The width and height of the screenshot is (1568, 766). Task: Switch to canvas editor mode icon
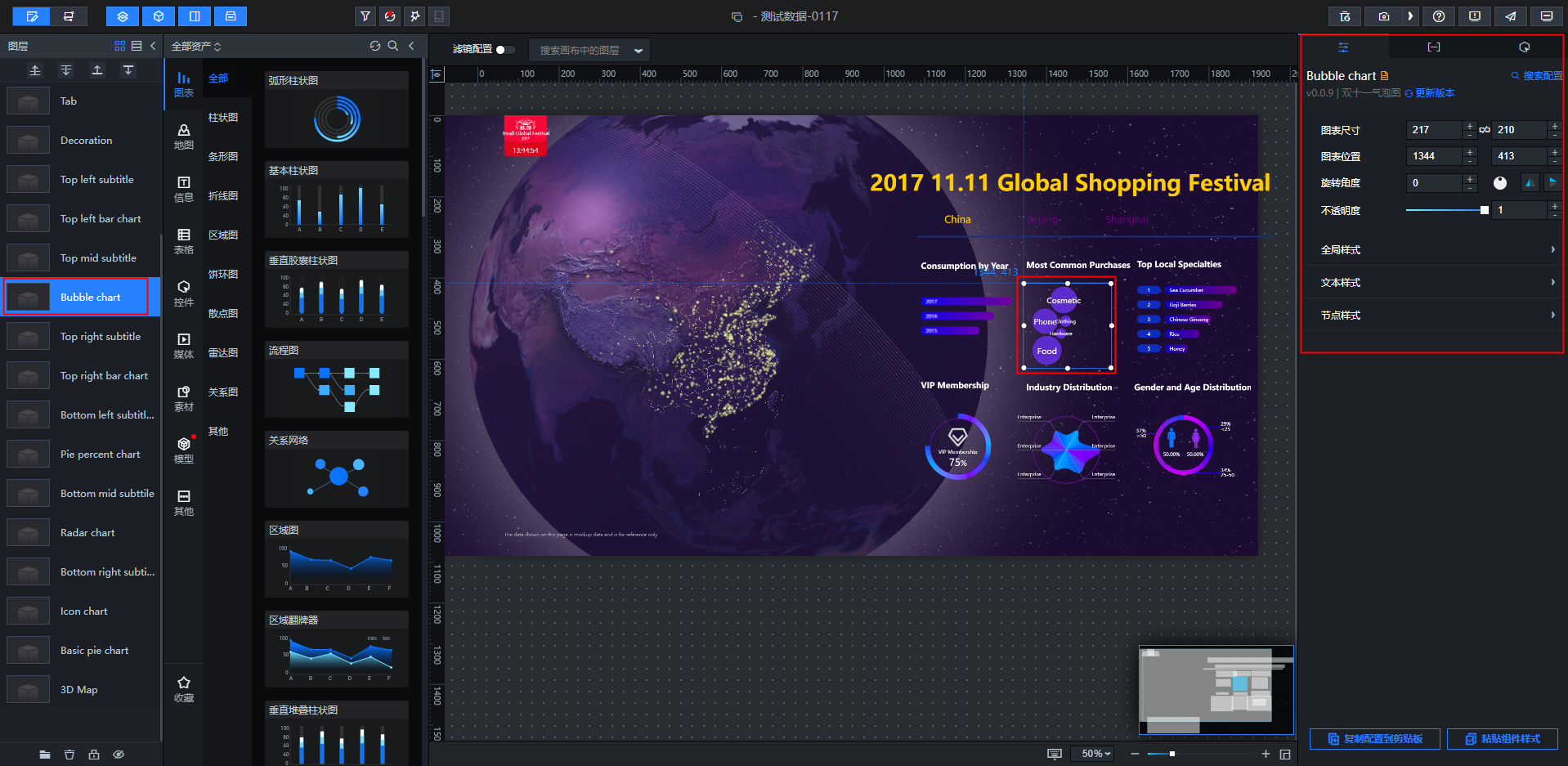coord(32,16)
